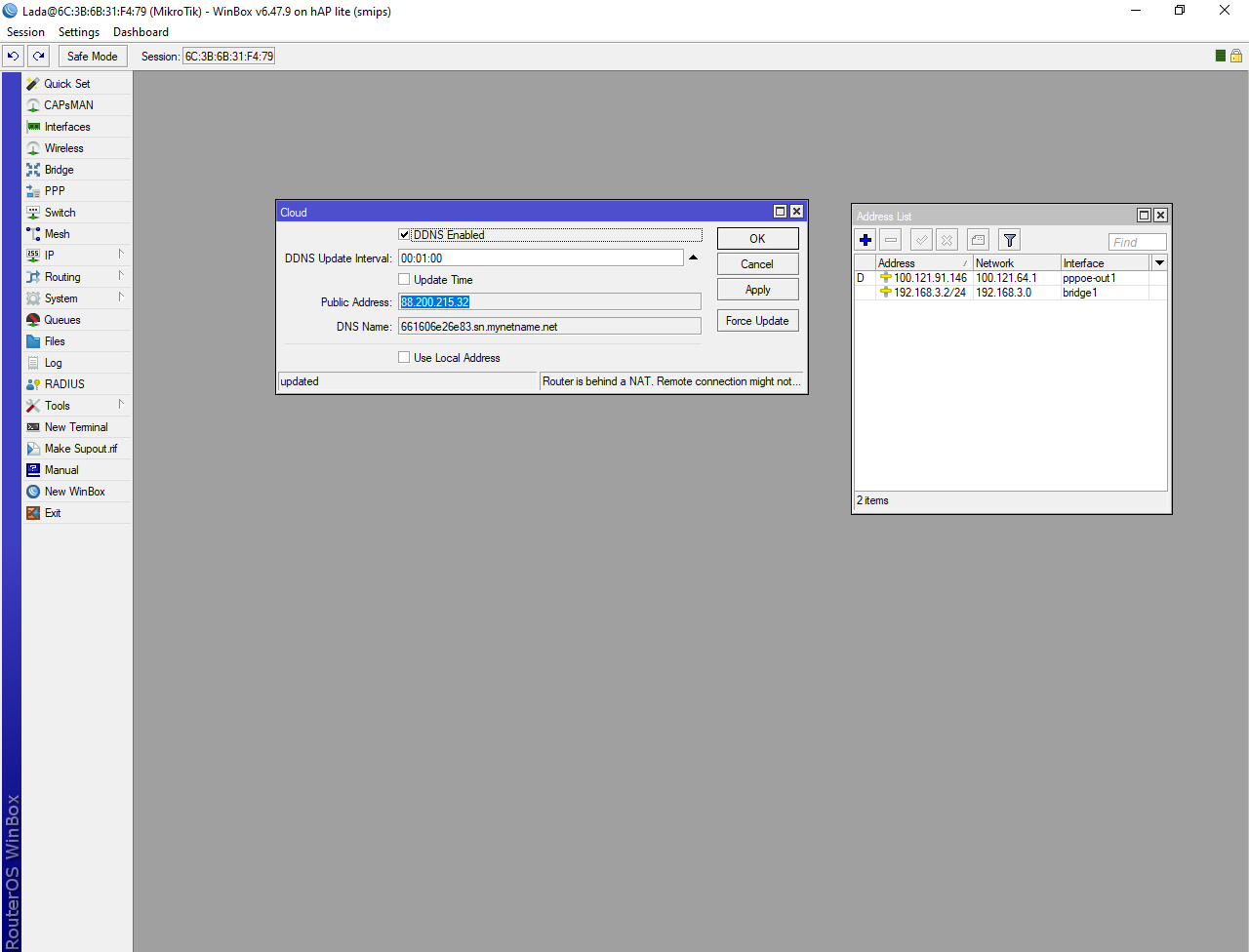Expand the System submenu
1249x952 pixels.
coord(76,298)
